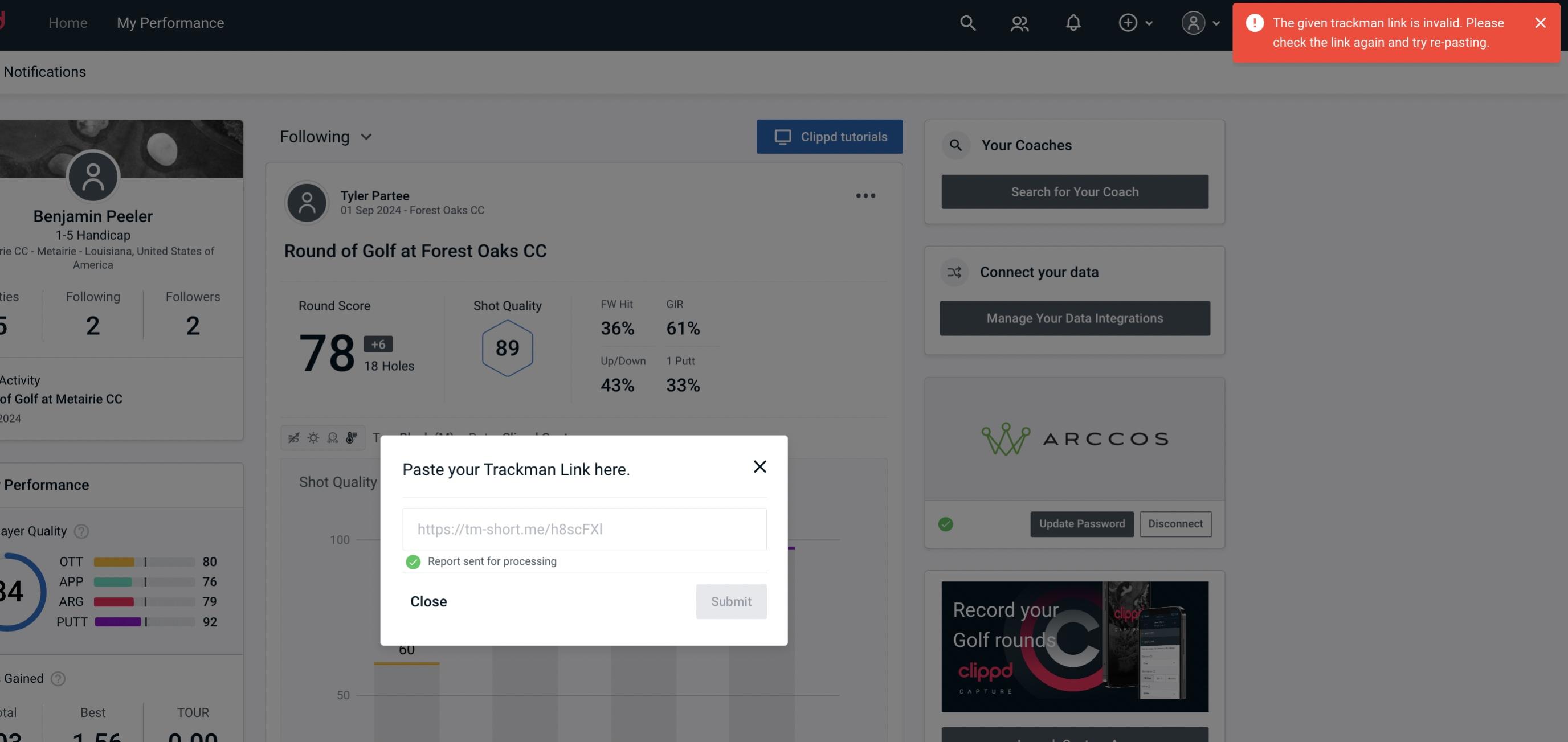The height and width of the screenshot is (742, 1568).
Task: Click the add/plus icon in top bar
Action: click(x=1128, y=22)
